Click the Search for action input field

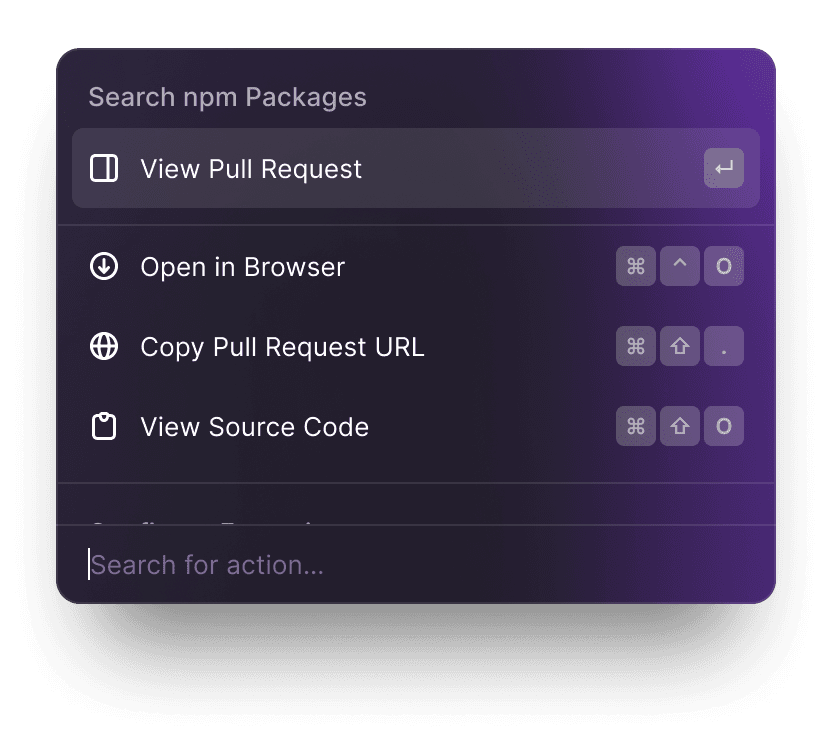tap(300, 565)
